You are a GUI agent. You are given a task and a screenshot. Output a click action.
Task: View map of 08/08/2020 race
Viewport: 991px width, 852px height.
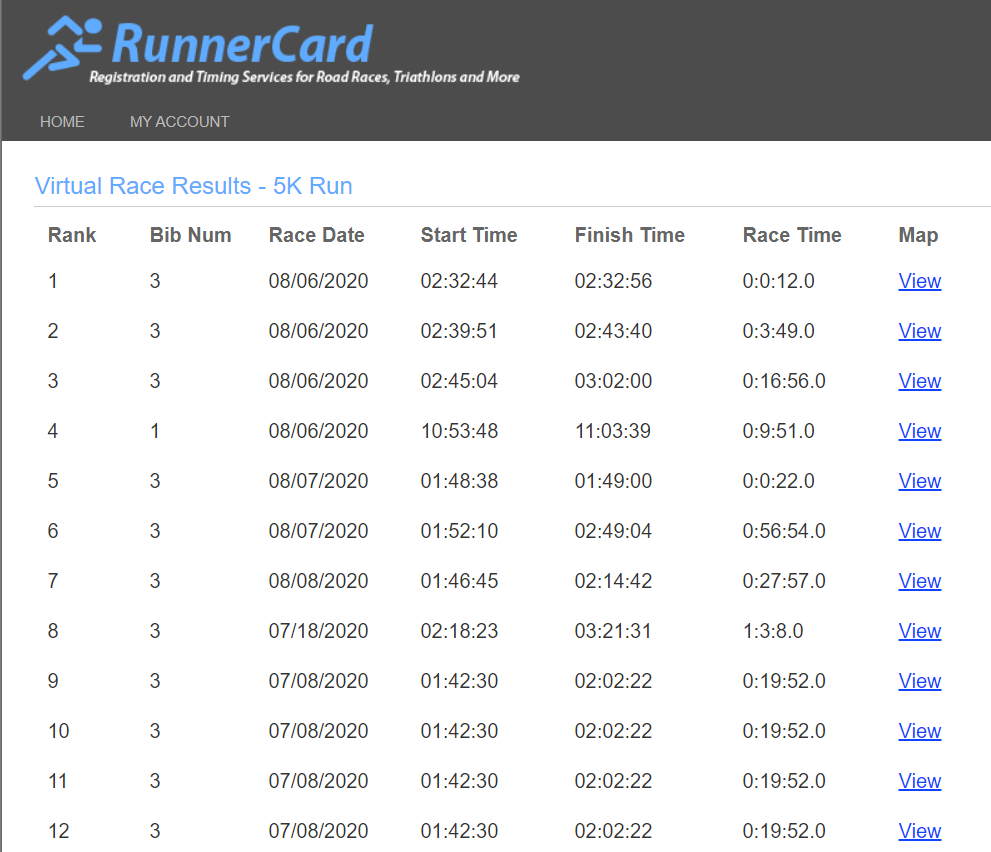919,581
